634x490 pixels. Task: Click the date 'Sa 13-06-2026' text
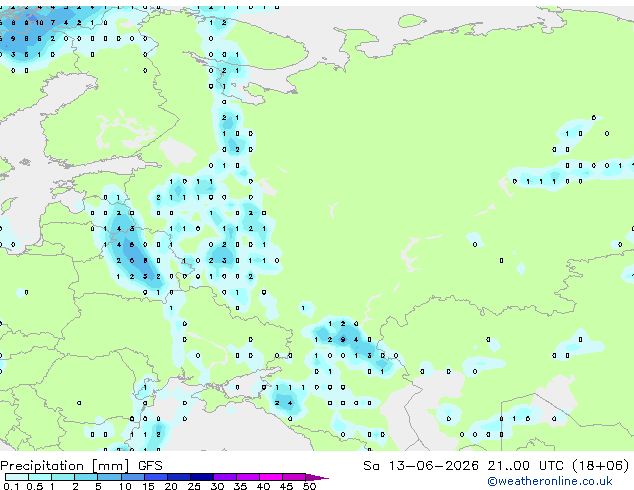(421, 466)
